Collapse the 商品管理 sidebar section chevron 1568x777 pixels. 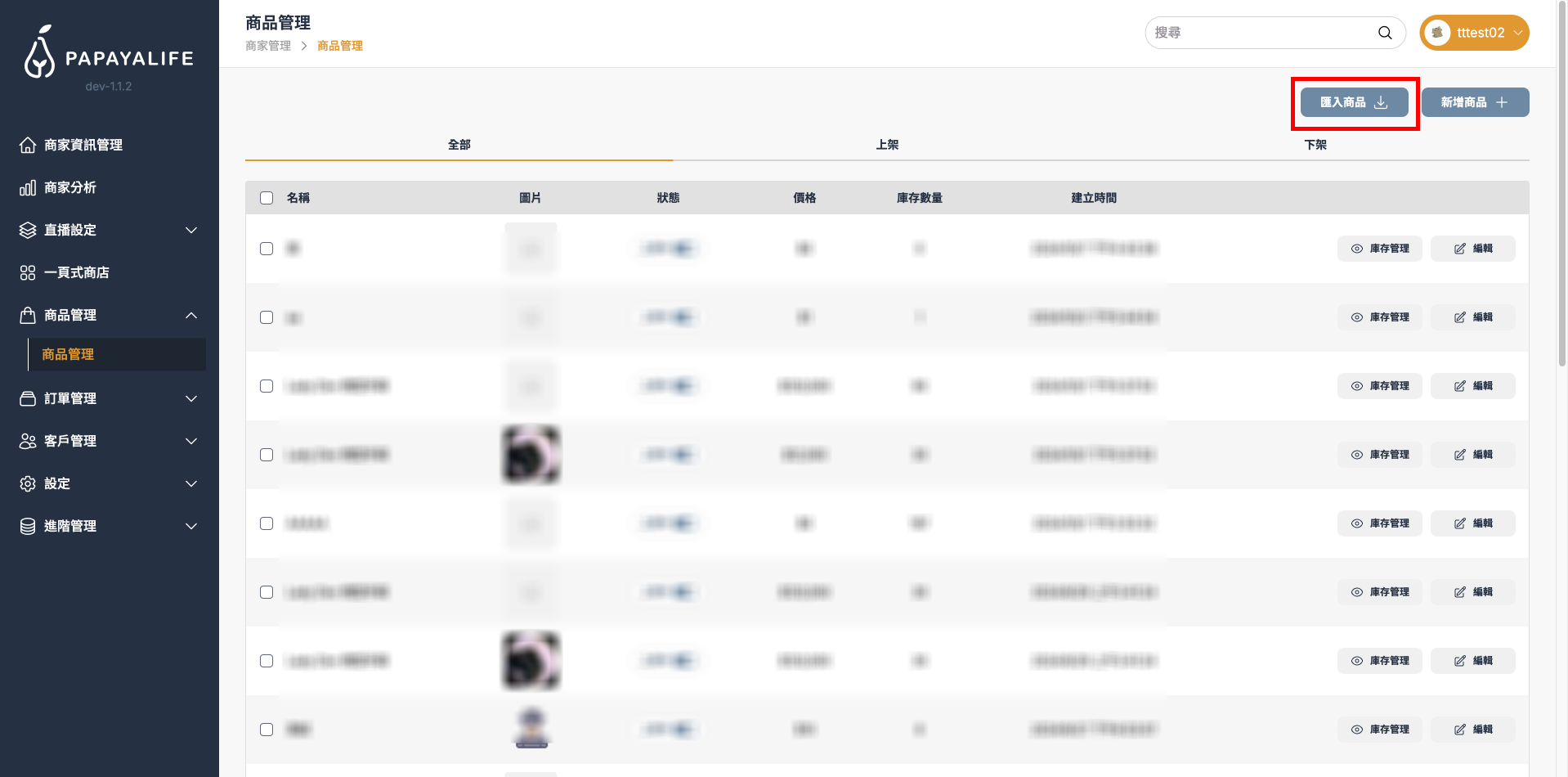(191, 316)
